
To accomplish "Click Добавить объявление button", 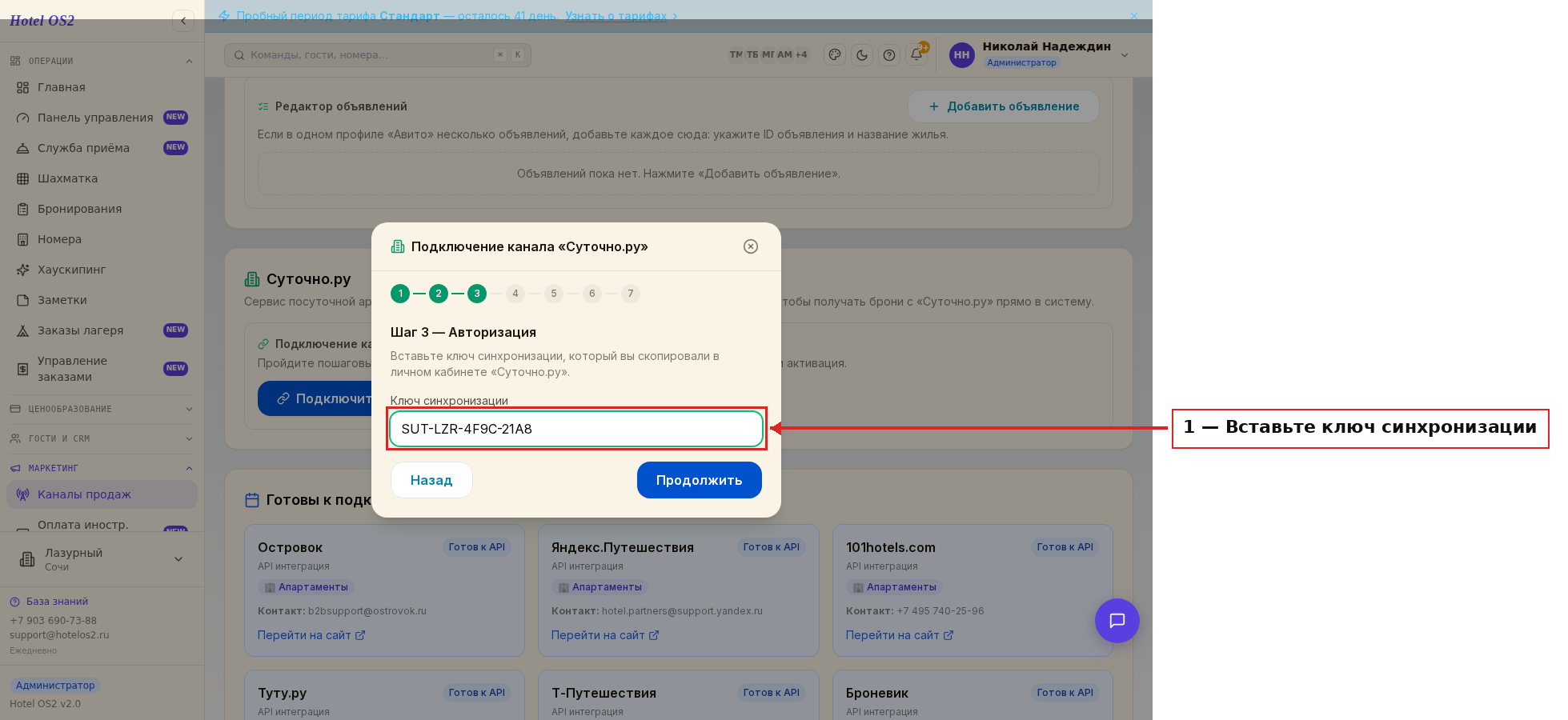I will (1004, 106).
